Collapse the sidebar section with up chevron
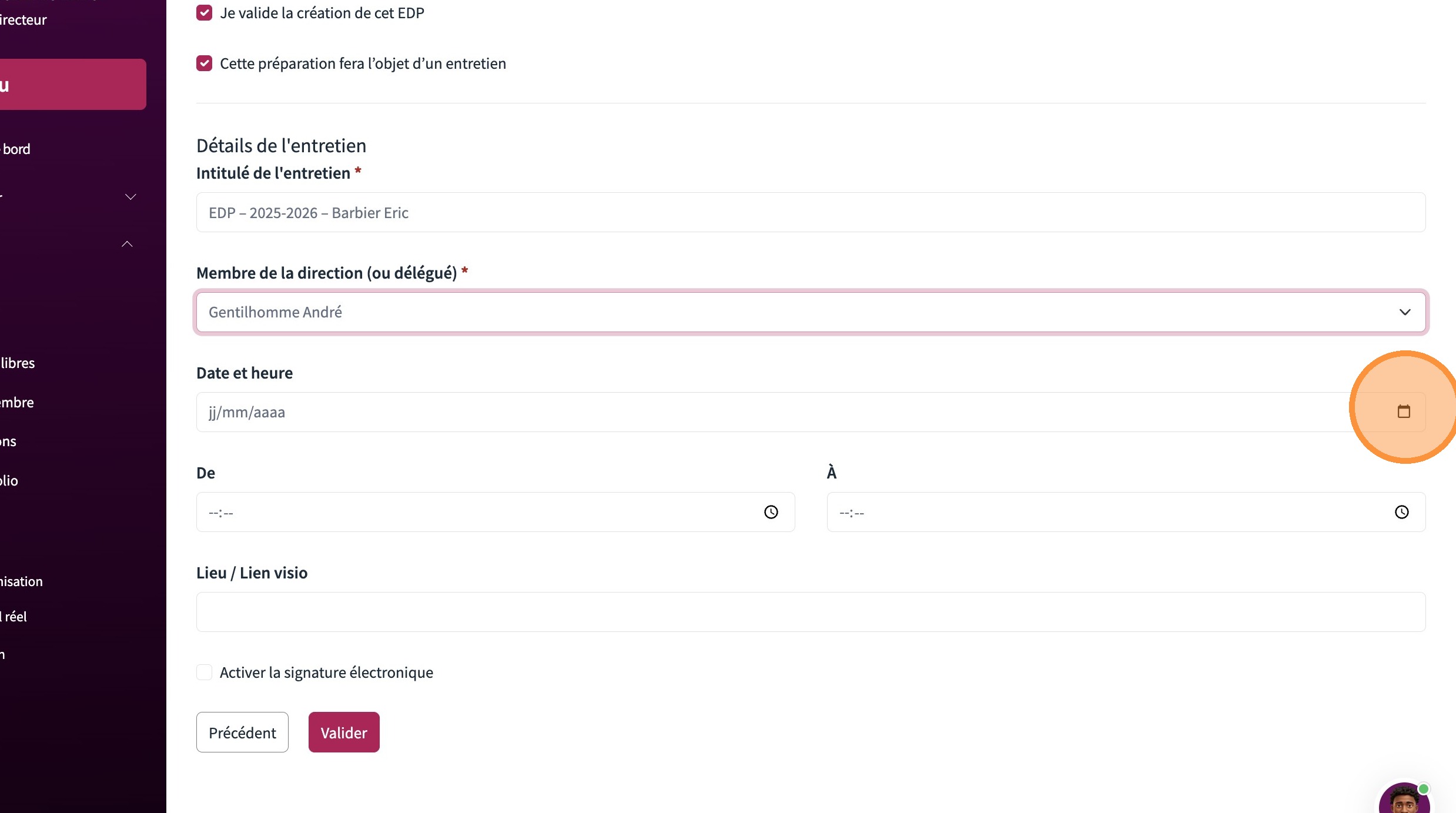Viewport: 1456px width, 813px height. 127,244
